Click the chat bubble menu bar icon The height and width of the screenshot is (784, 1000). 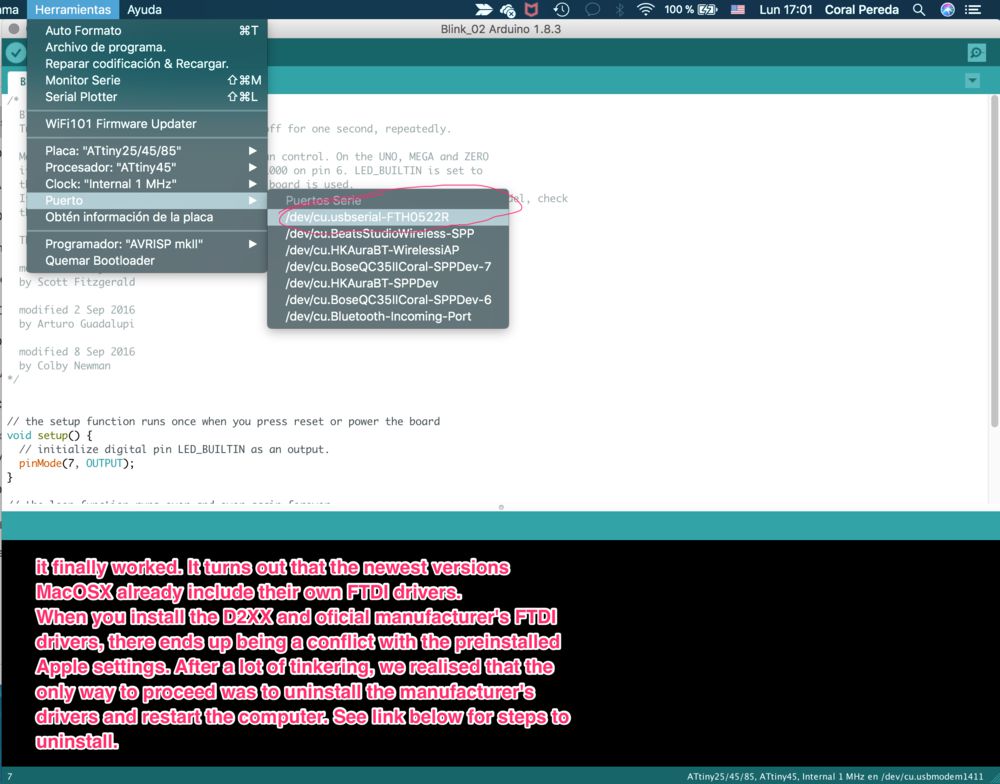tap(592, 10)
